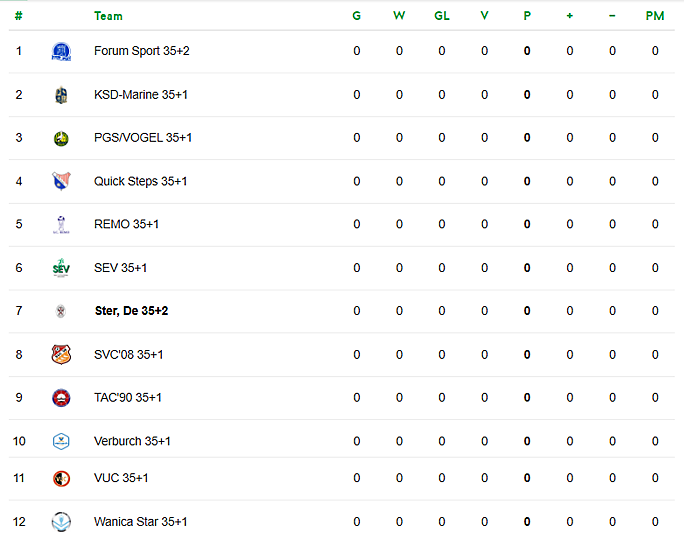Click the KSD-Marine club crest

[61, 95]
